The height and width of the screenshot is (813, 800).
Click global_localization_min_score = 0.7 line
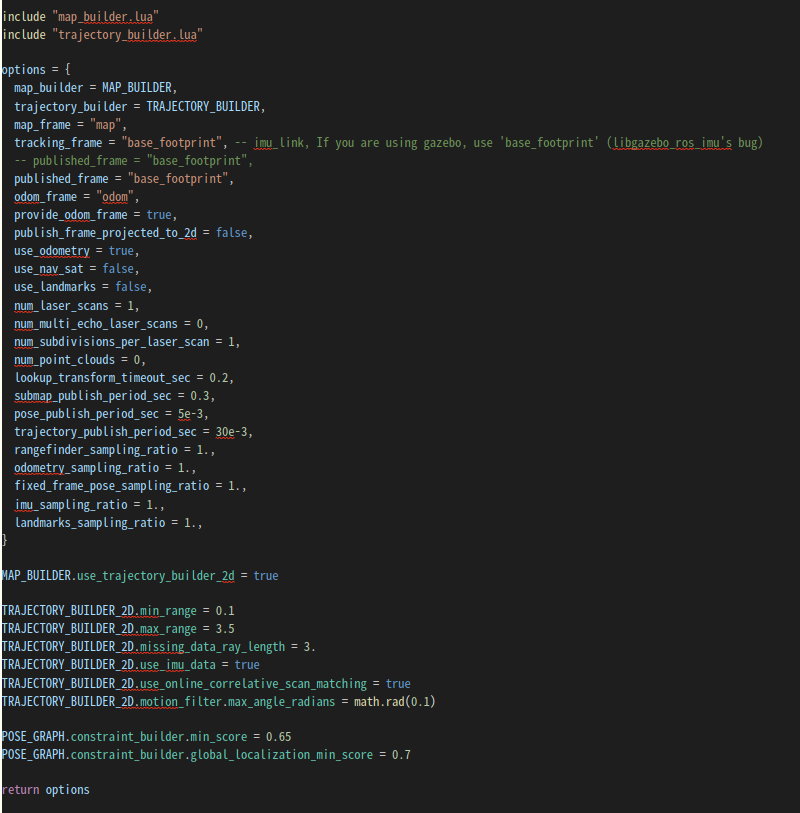pos(206,755)
